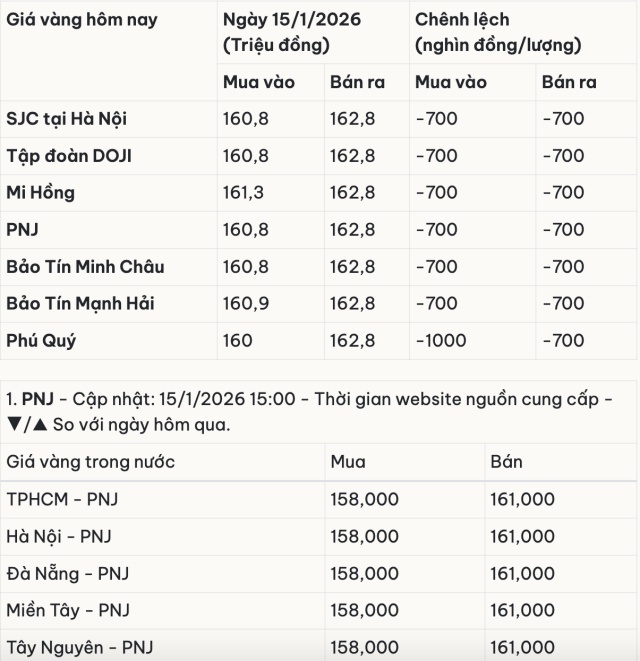Click the "Đà Nẵng - PNJ" row
Screen dimensions: 640x661
click(x=68, y=573)
